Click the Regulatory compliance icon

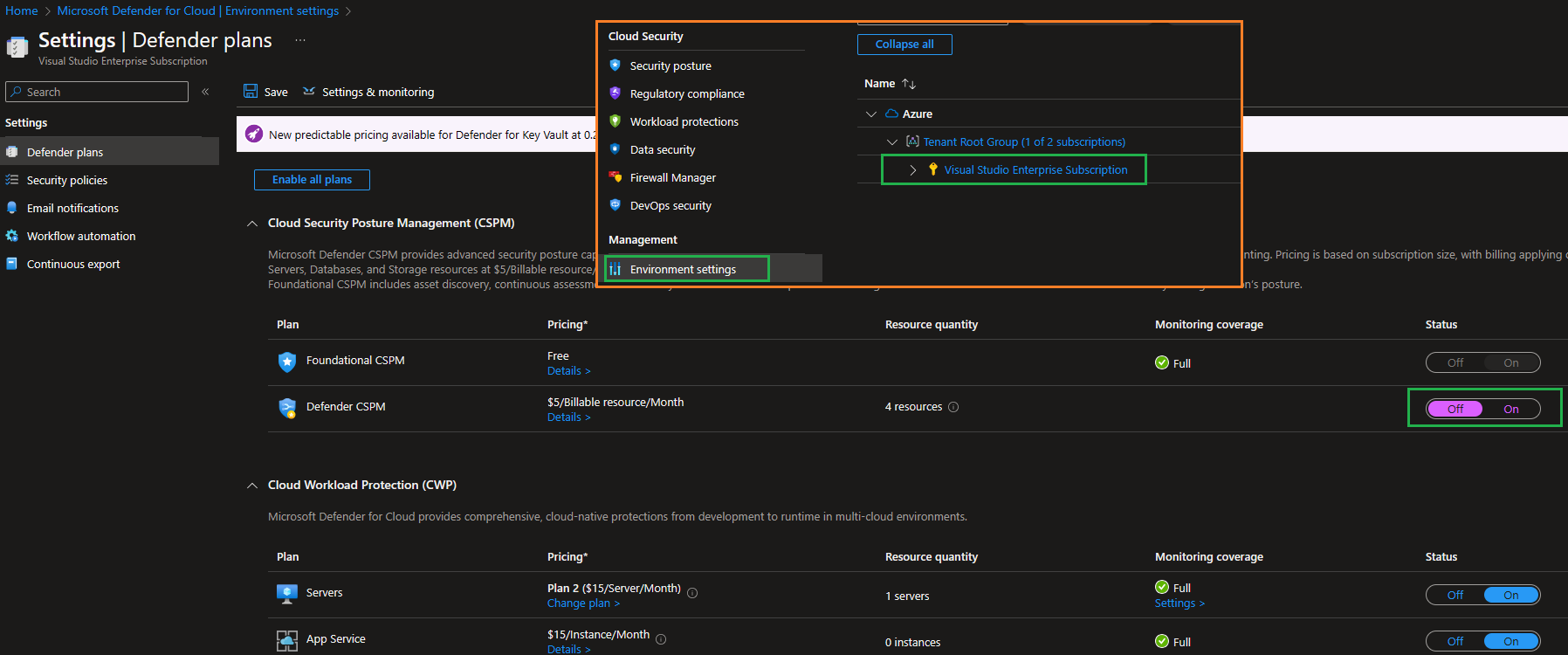[x=616, y=93]
